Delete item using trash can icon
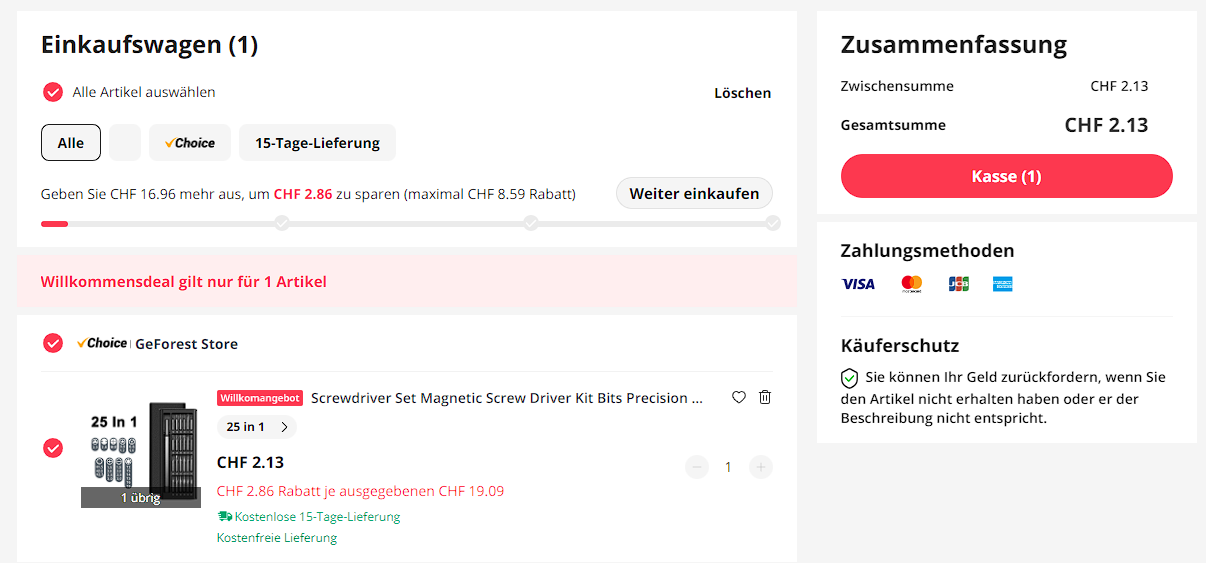 pos(765,397)
